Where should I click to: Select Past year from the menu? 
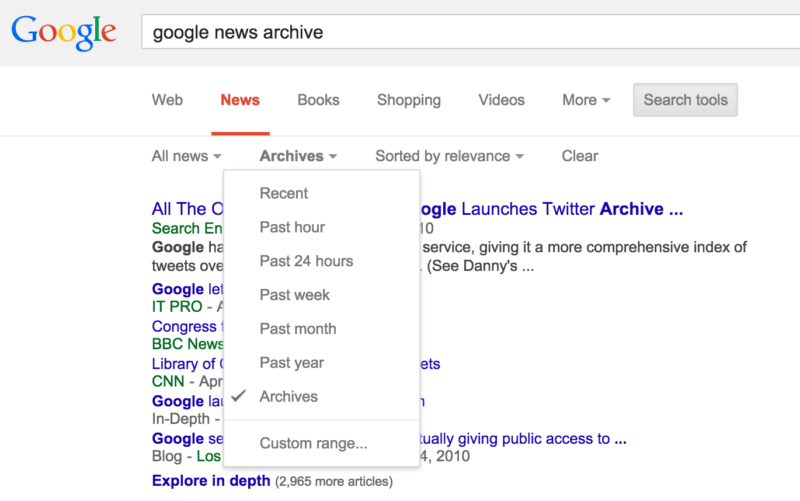291,363
